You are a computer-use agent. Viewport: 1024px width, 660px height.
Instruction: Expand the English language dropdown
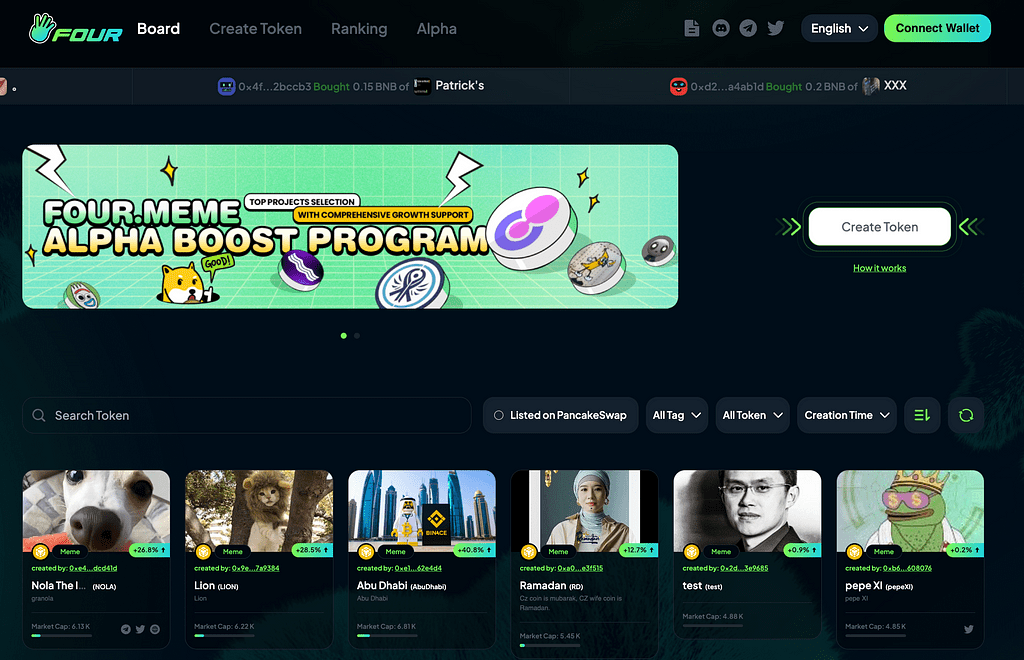click(839, 28)
